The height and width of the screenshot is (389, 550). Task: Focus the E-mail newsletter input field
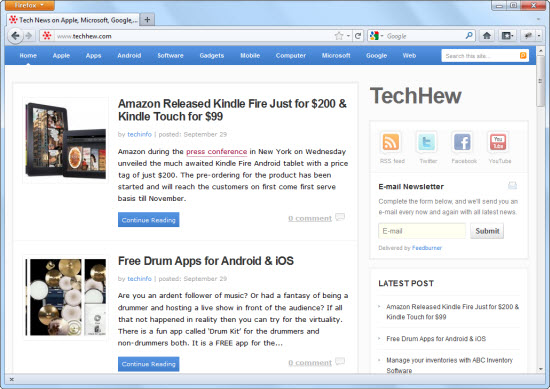422,231
